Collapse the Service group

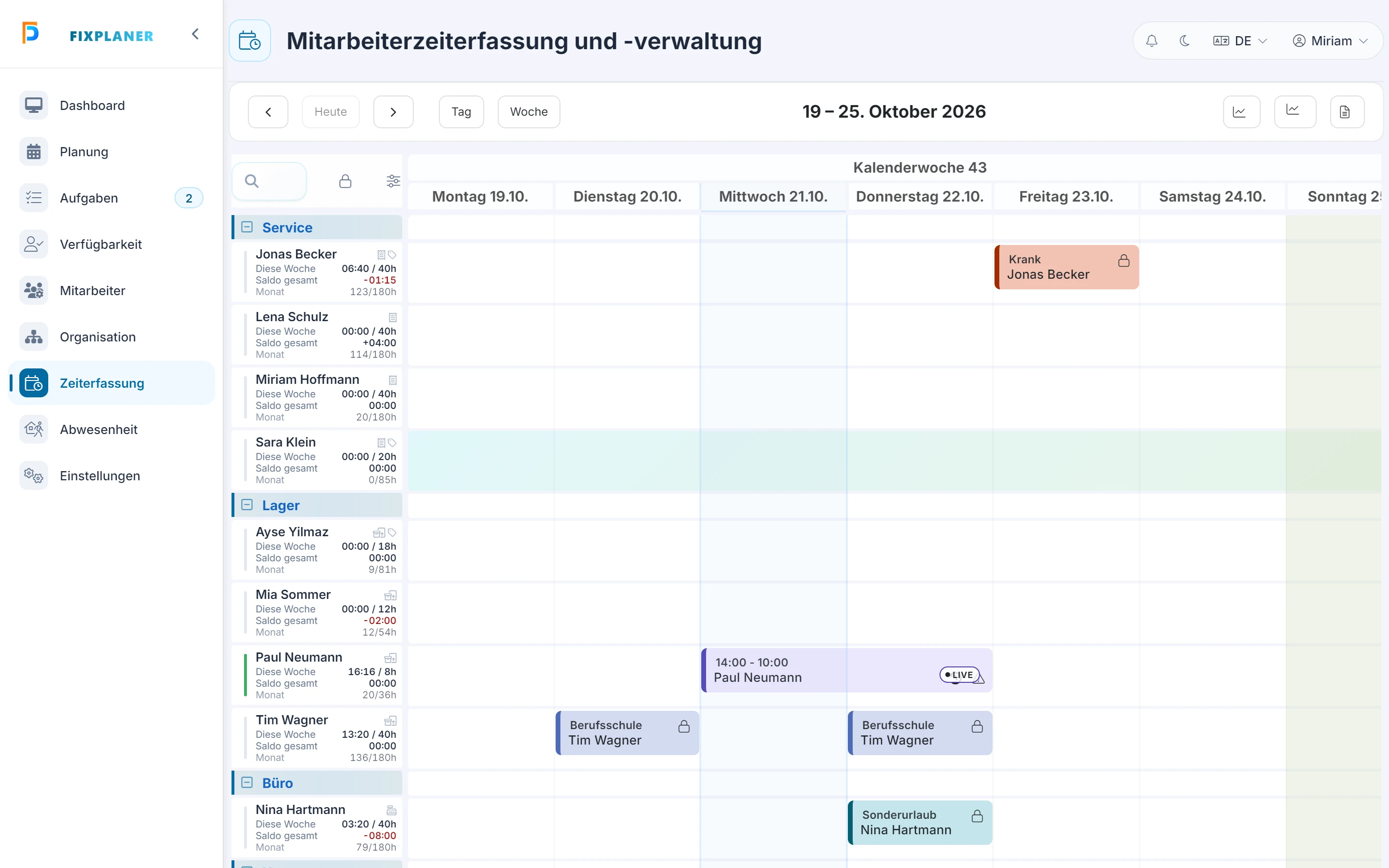pyautogui.click(x=247, y=227)
